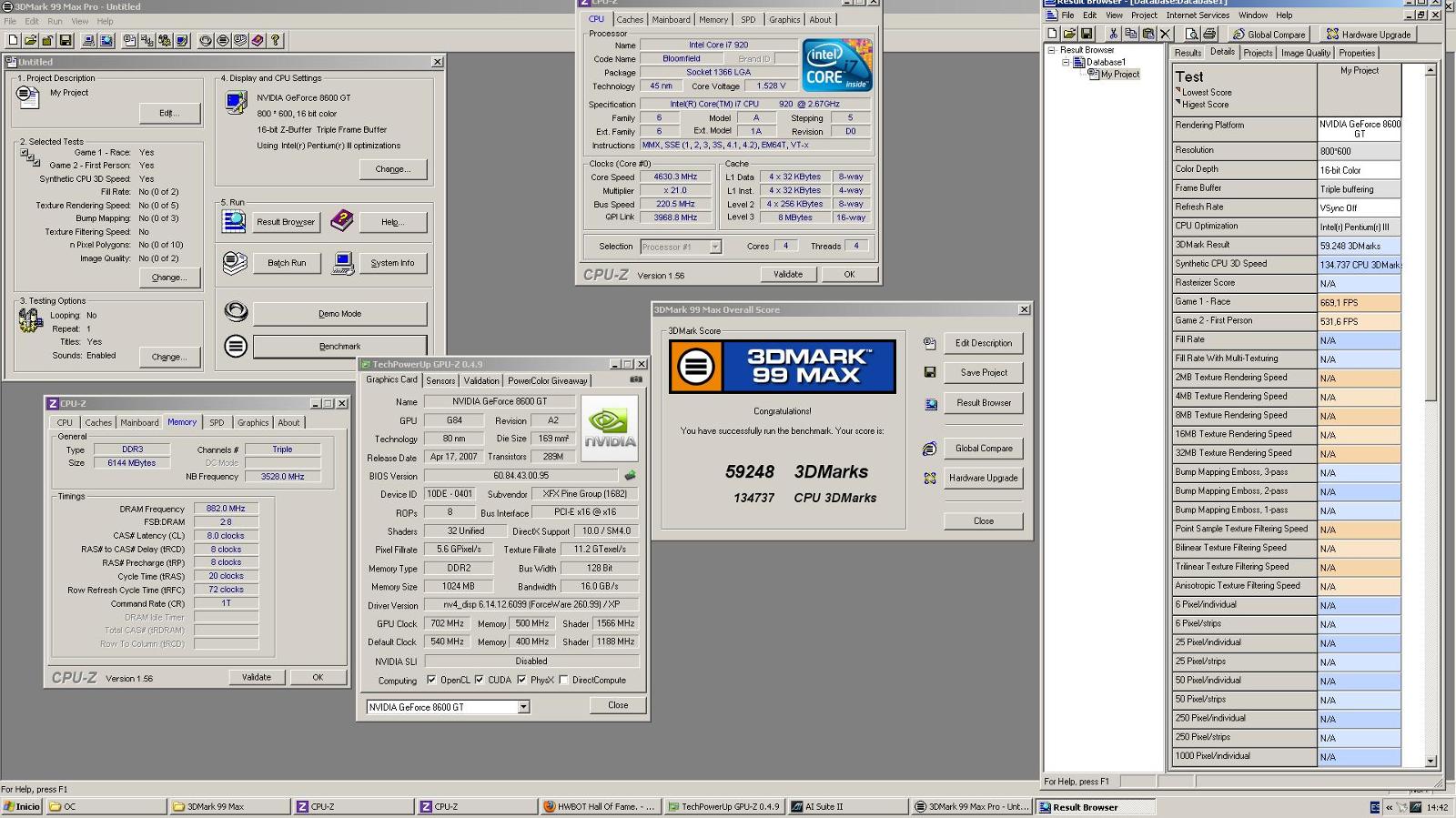Switch to AI Suite II taskbar item
The width and height of the screenshot is (1456, 818).
(846, 806)
